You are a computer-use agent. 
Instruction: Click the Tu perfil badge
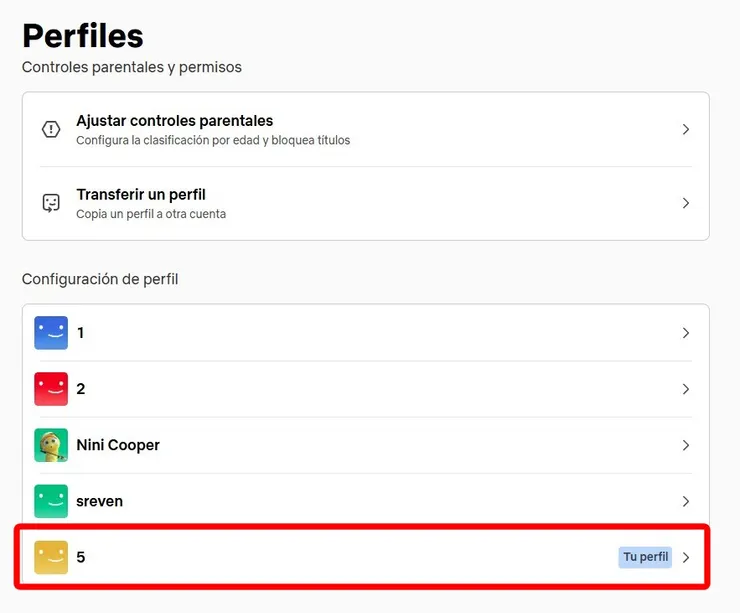(x=645, y=557)
